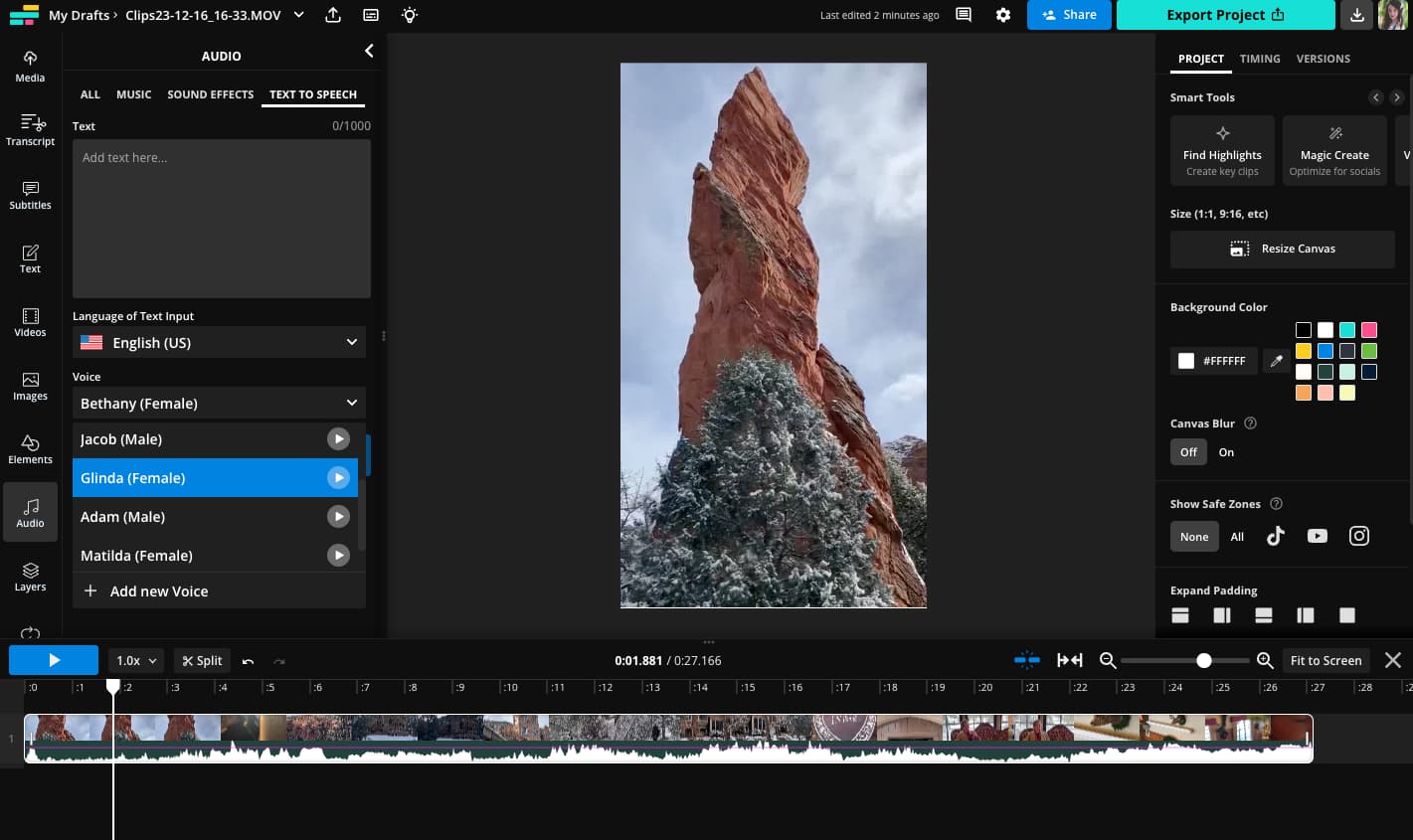Open Language of Text Input dropdown
Viewport: 1413px width, 840px height.
click(219, 342)
